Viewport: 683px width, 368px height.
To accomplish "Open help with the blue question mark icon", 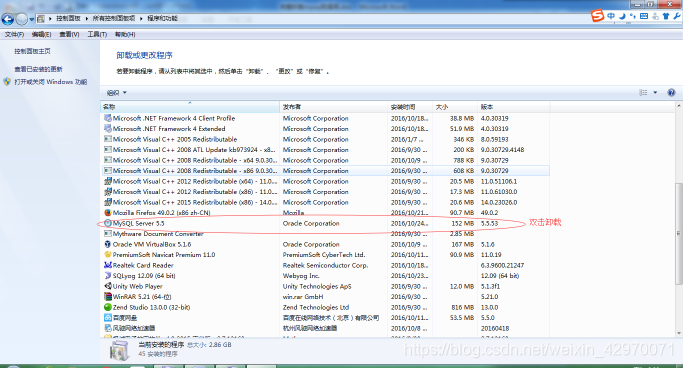I will [671, 92].
